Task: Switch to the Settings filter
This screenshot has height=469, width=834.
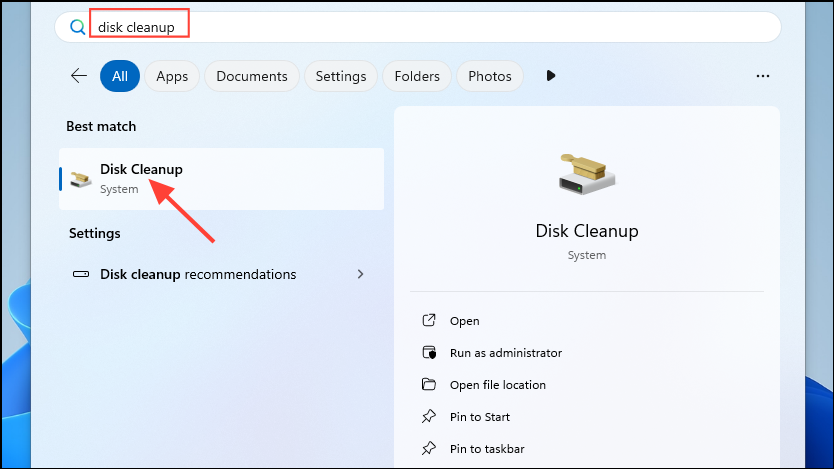Action: point(341,76)
